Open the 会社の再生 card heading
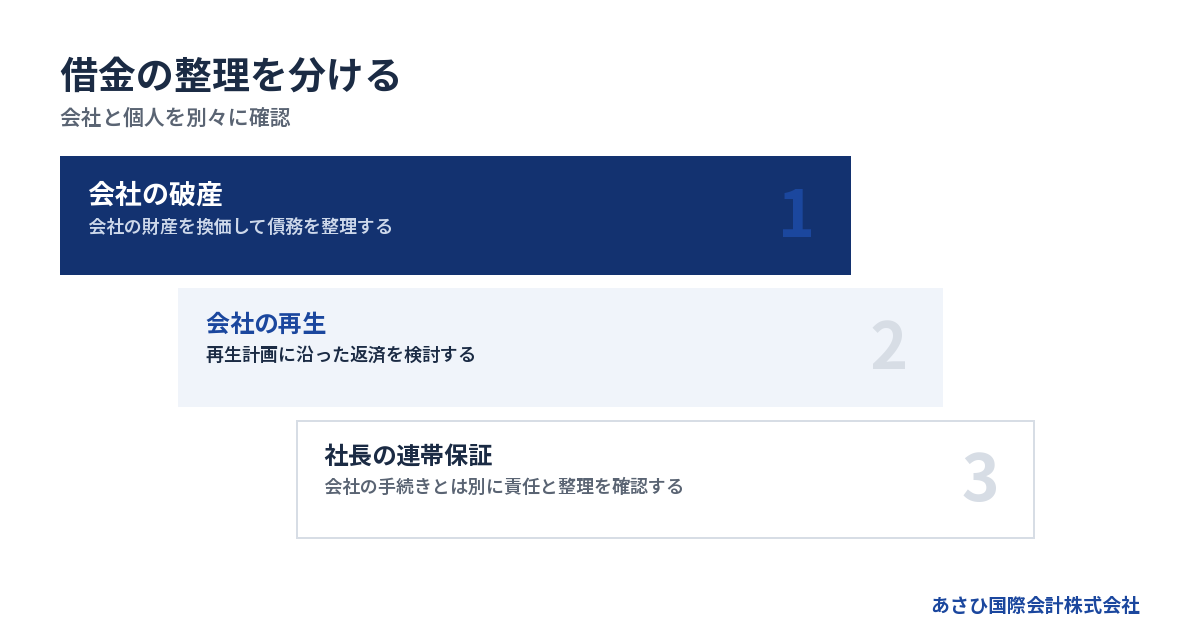Image resolution: width=1200 pixels, height=630 pixels. (x=266, y=323)
